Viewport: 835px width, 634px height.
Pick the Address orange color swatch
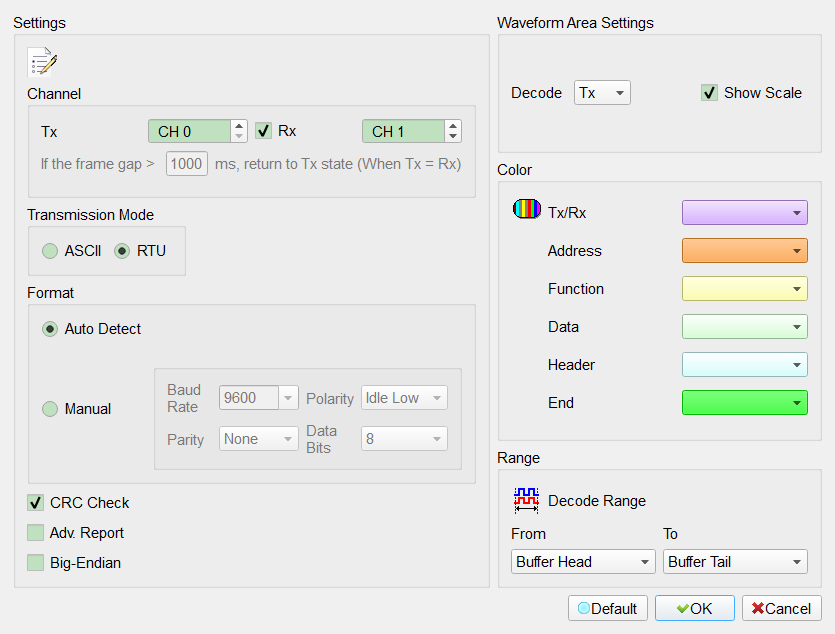[x=745, y=251]
